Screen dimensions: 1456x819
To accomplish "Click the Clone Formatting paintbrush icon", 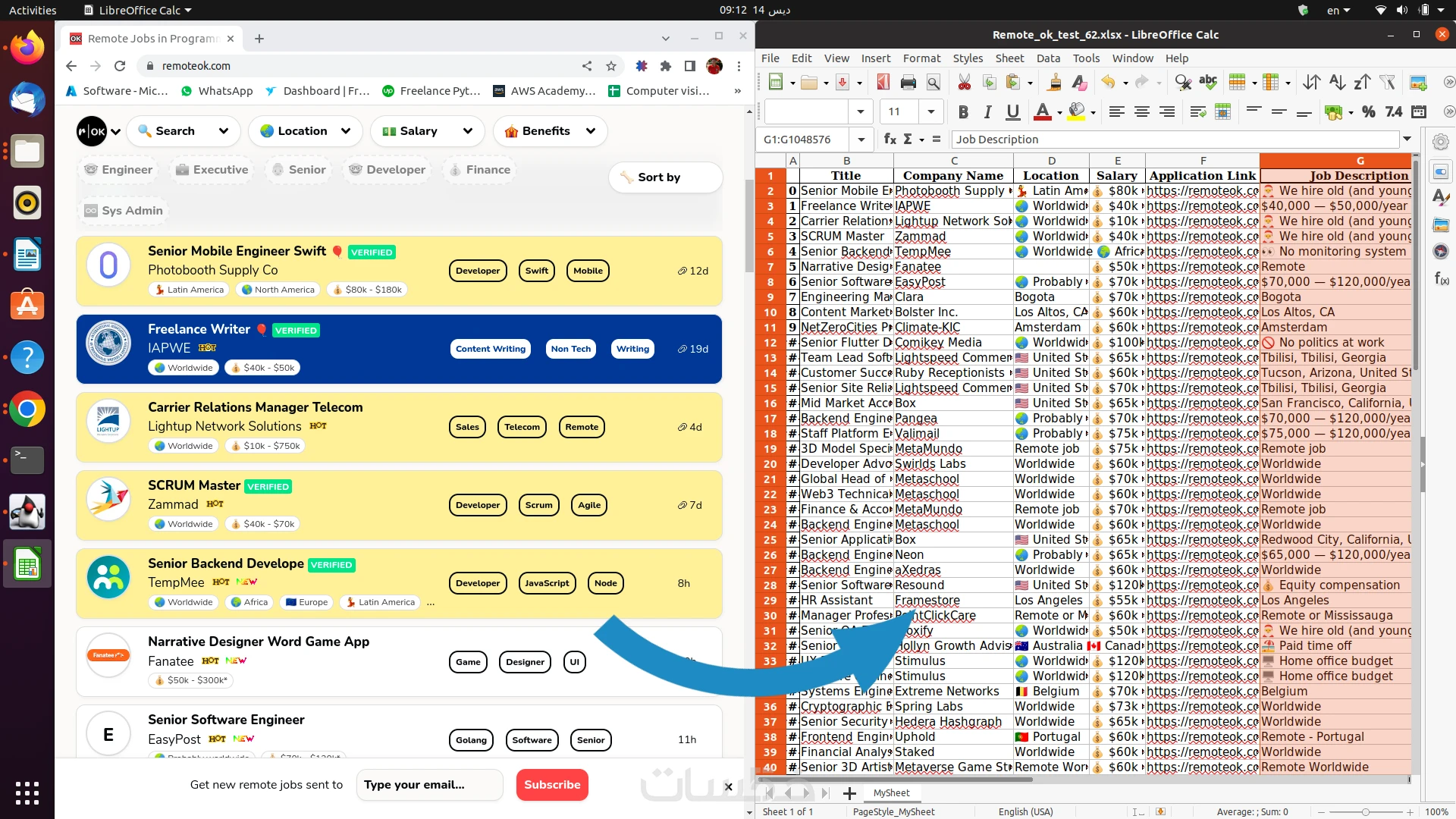I will (x=1054, y=83).
